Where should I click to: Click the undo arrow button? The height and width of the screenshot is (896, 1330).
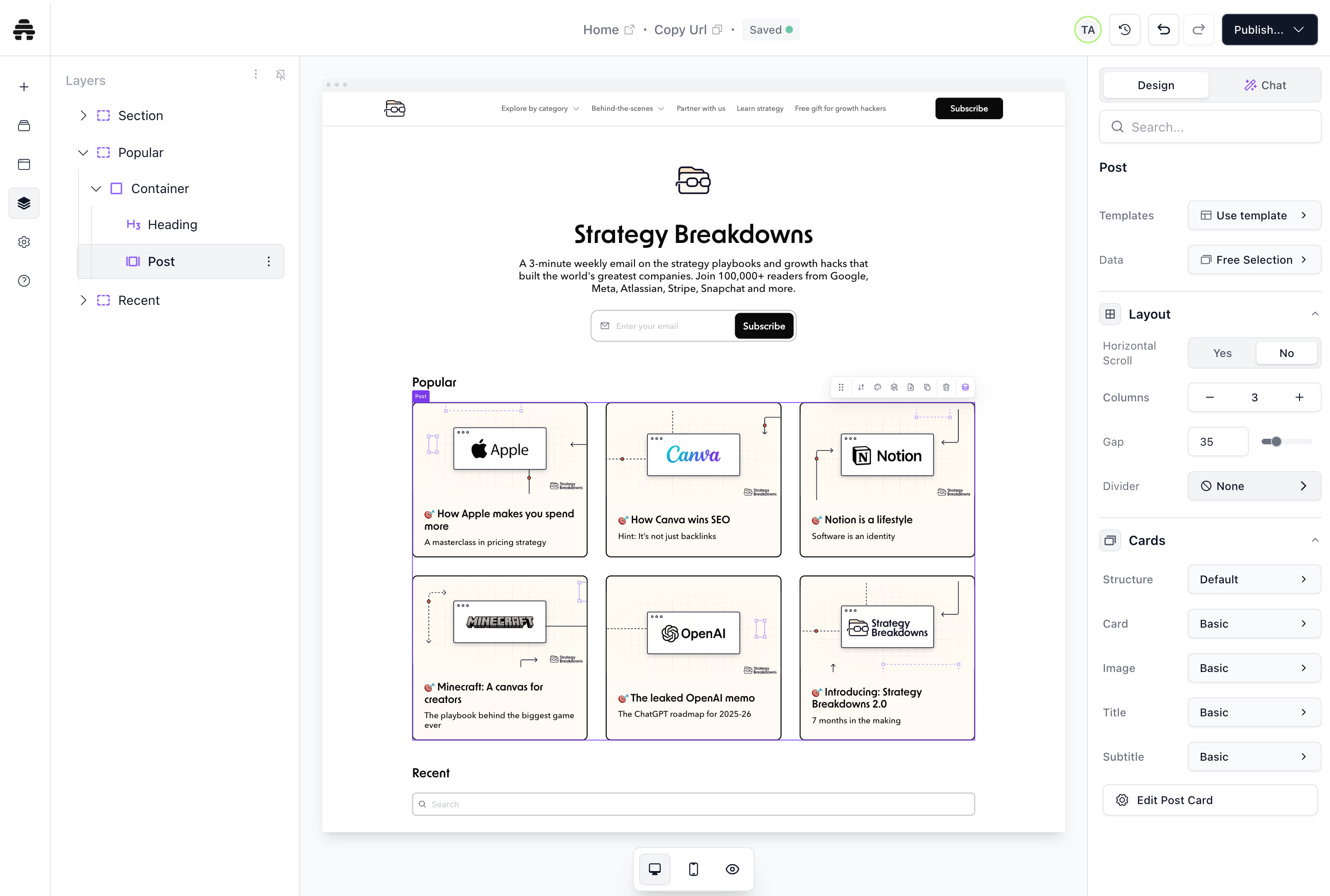point(1163,30)
